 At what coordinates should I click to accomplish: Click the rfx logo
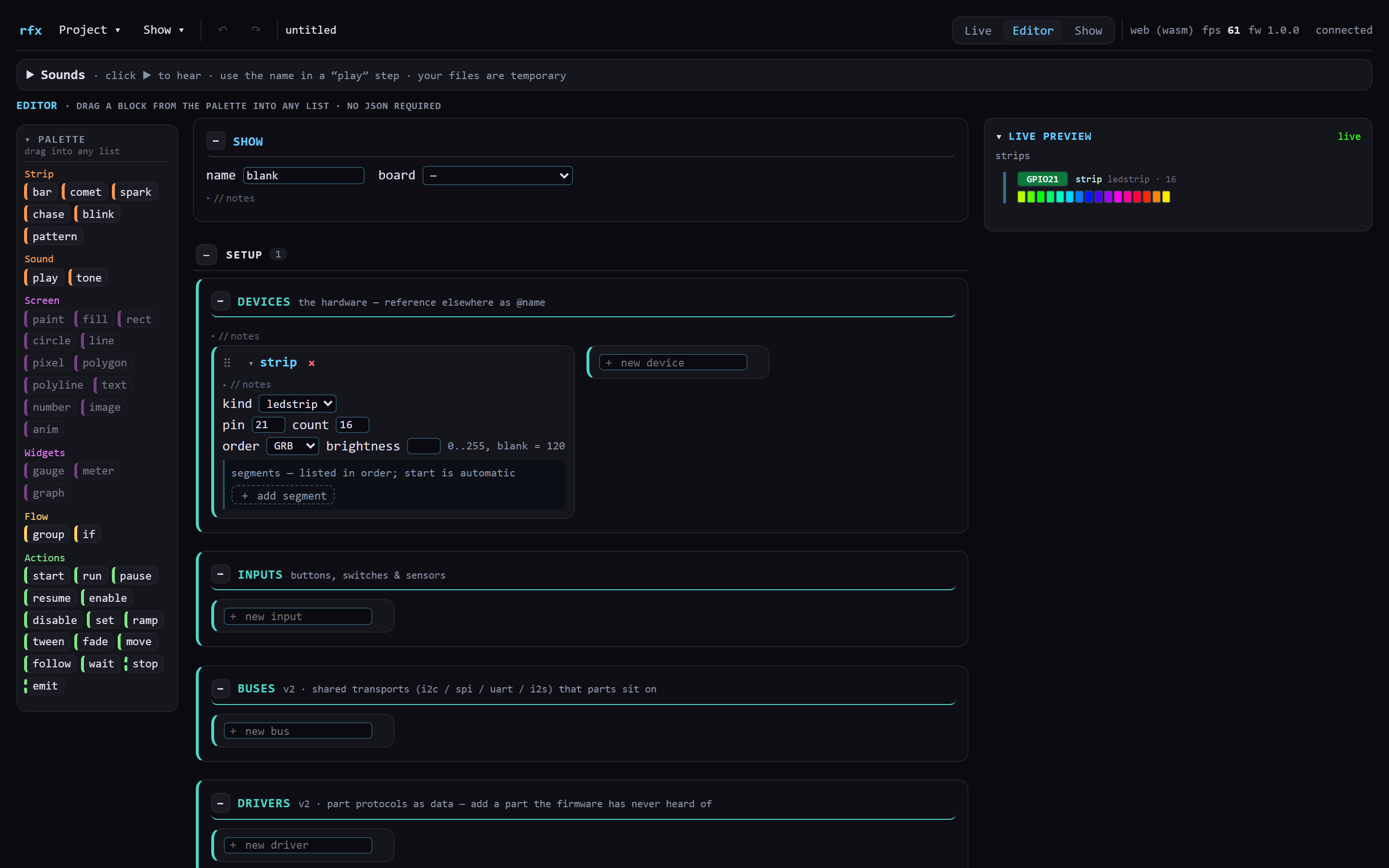tap(30, 30)
